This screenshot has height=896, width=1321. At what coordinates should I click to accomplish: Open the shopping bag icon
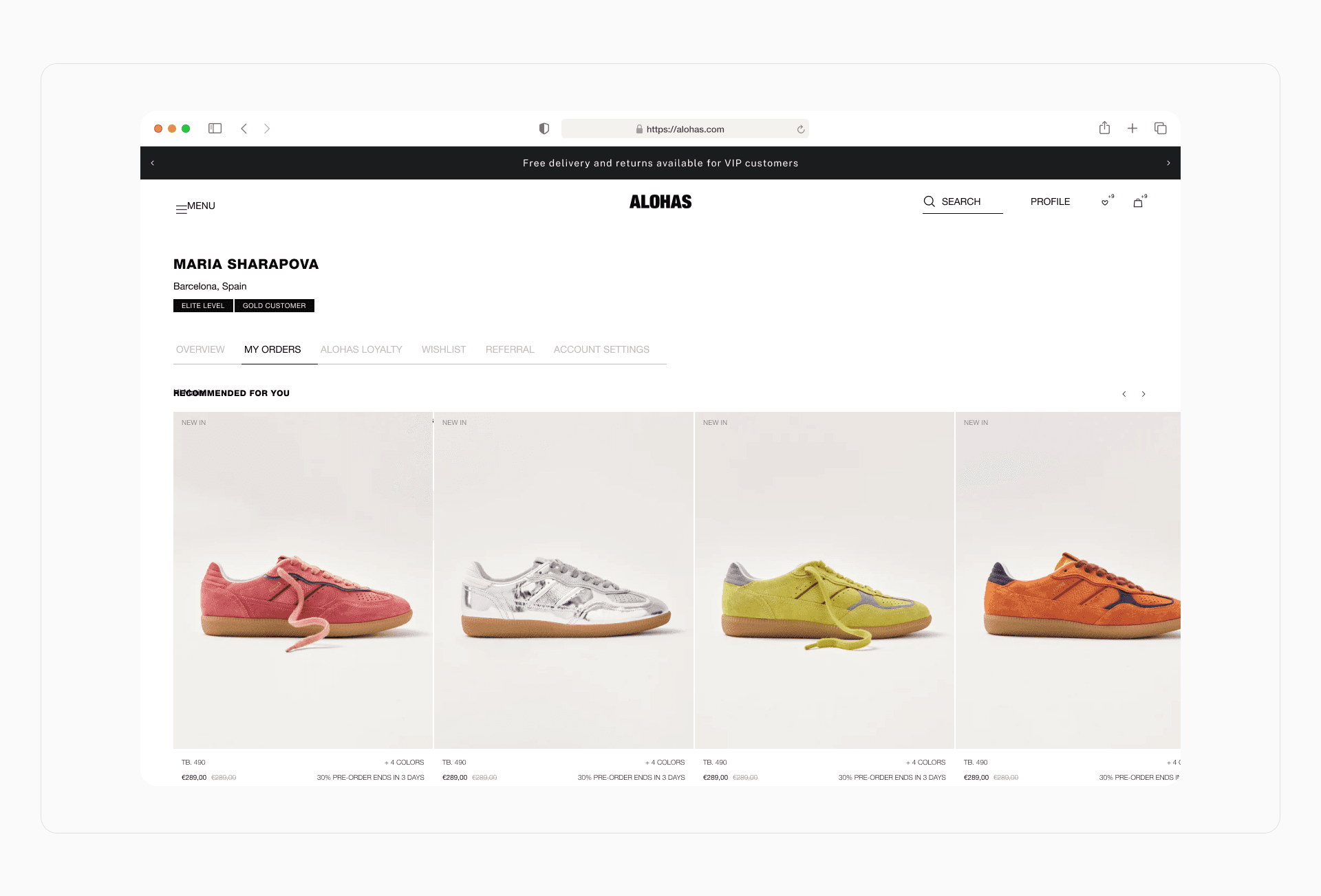1138,202
